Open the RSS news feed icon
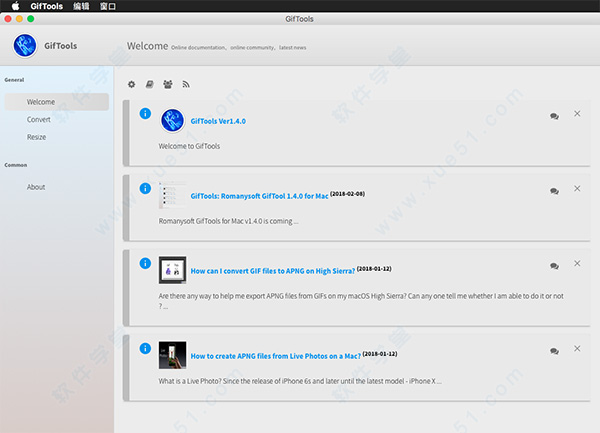 point(186,84)
